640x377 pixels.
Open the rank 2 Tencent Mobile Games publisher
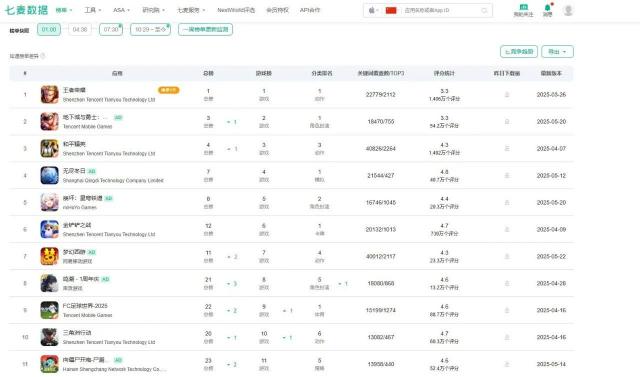(87, 126)
